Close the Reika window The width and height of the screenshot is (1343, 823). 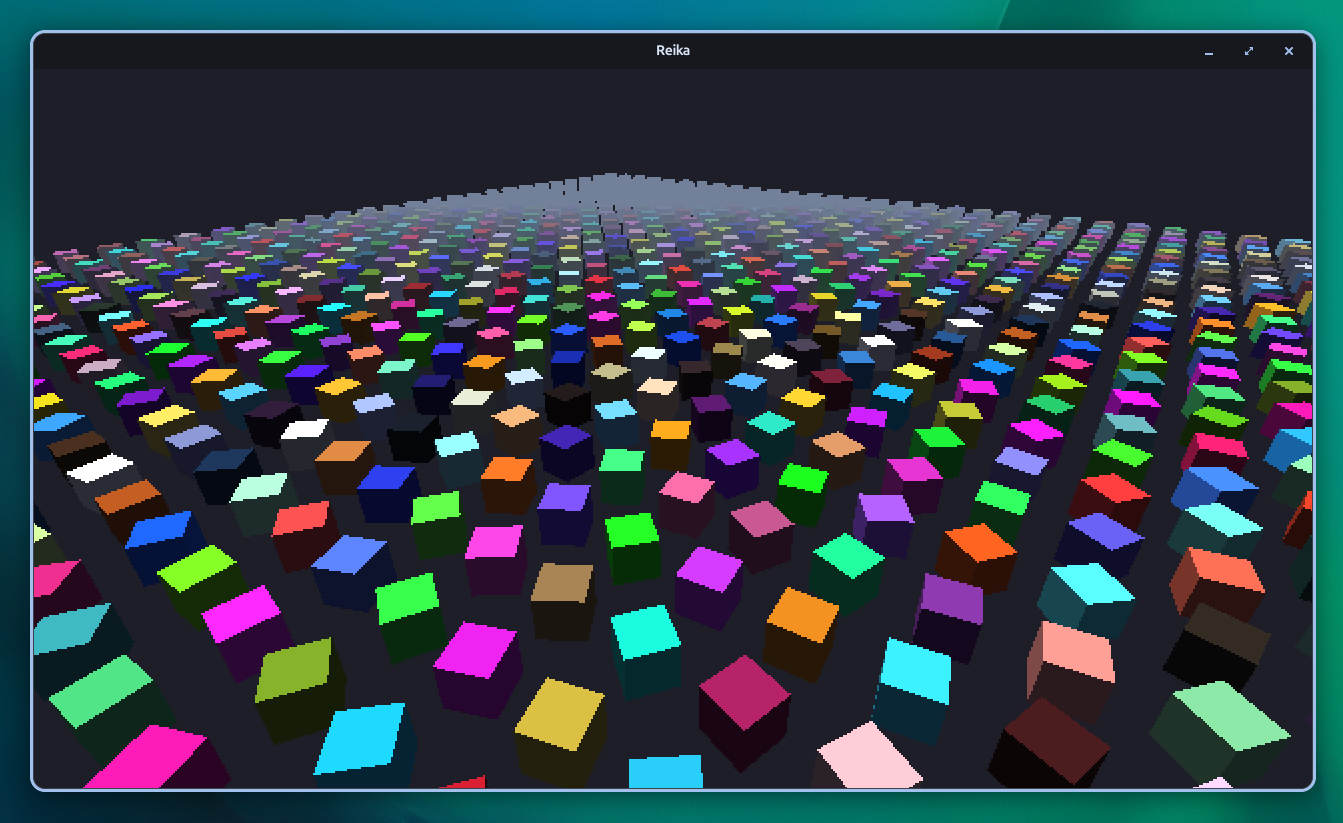[x=1289, y=51]
